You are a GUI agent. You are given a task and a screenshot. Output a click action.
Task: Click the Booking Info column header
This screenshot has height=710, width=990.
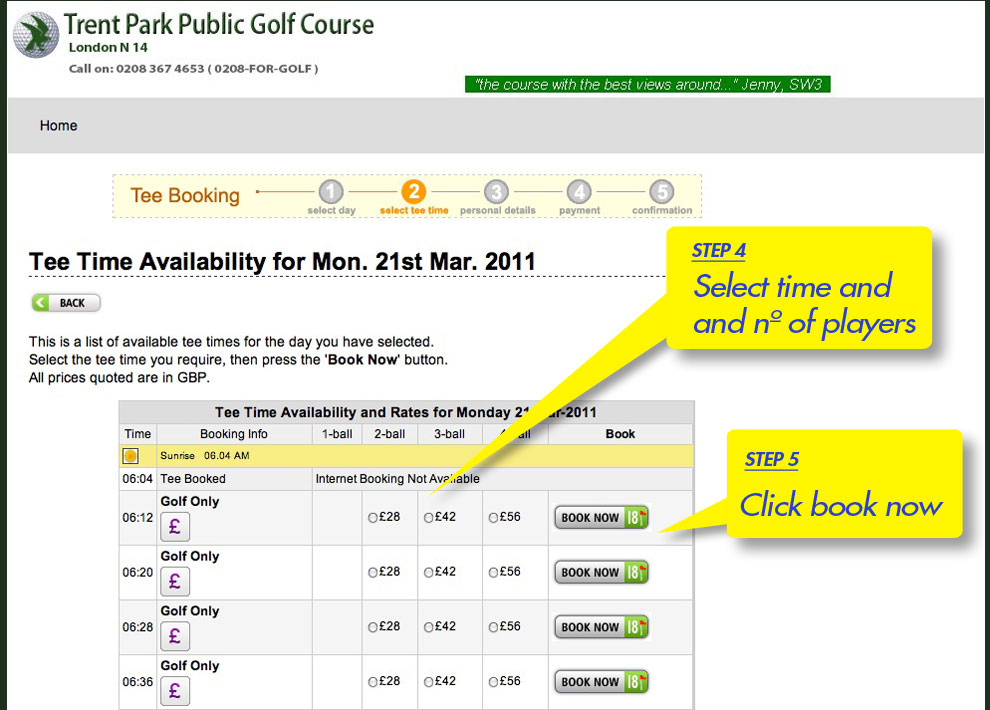pyautogui.click(x=234, y=434)
